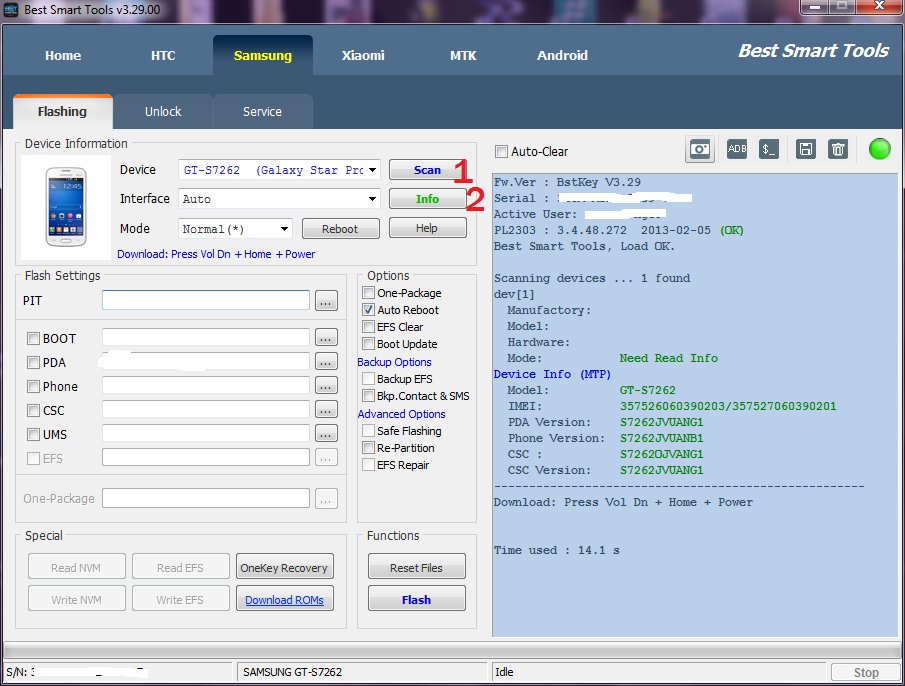Enable Bkp.Contact & SMS option
This screenshot has height=686, width=905.
coord(368,396)
